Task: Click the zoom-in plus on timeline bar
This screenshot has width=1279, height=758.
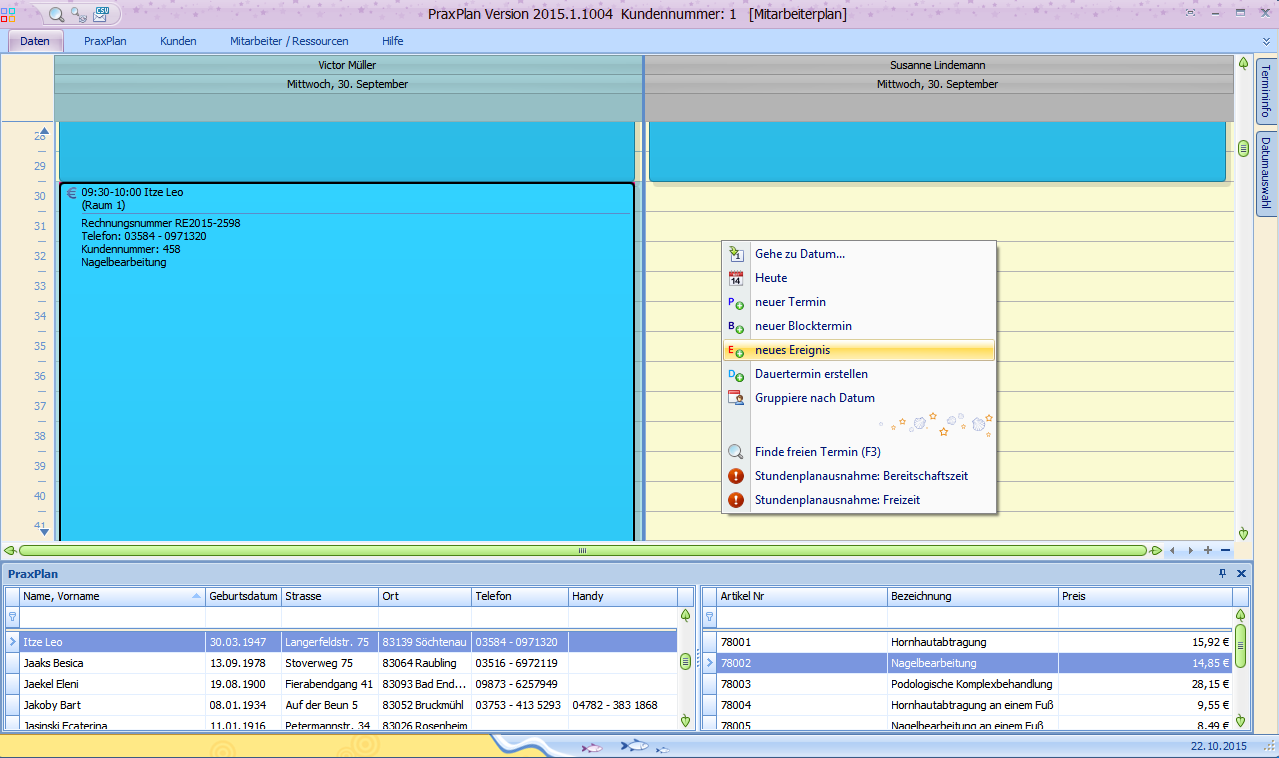Action: pos(1208,550)
